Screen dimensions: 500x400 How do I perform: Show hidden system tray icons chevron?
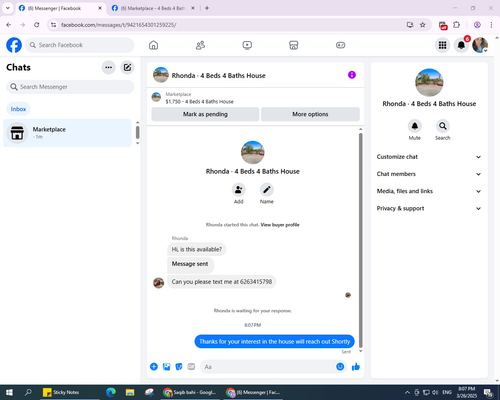click(407, 392)
